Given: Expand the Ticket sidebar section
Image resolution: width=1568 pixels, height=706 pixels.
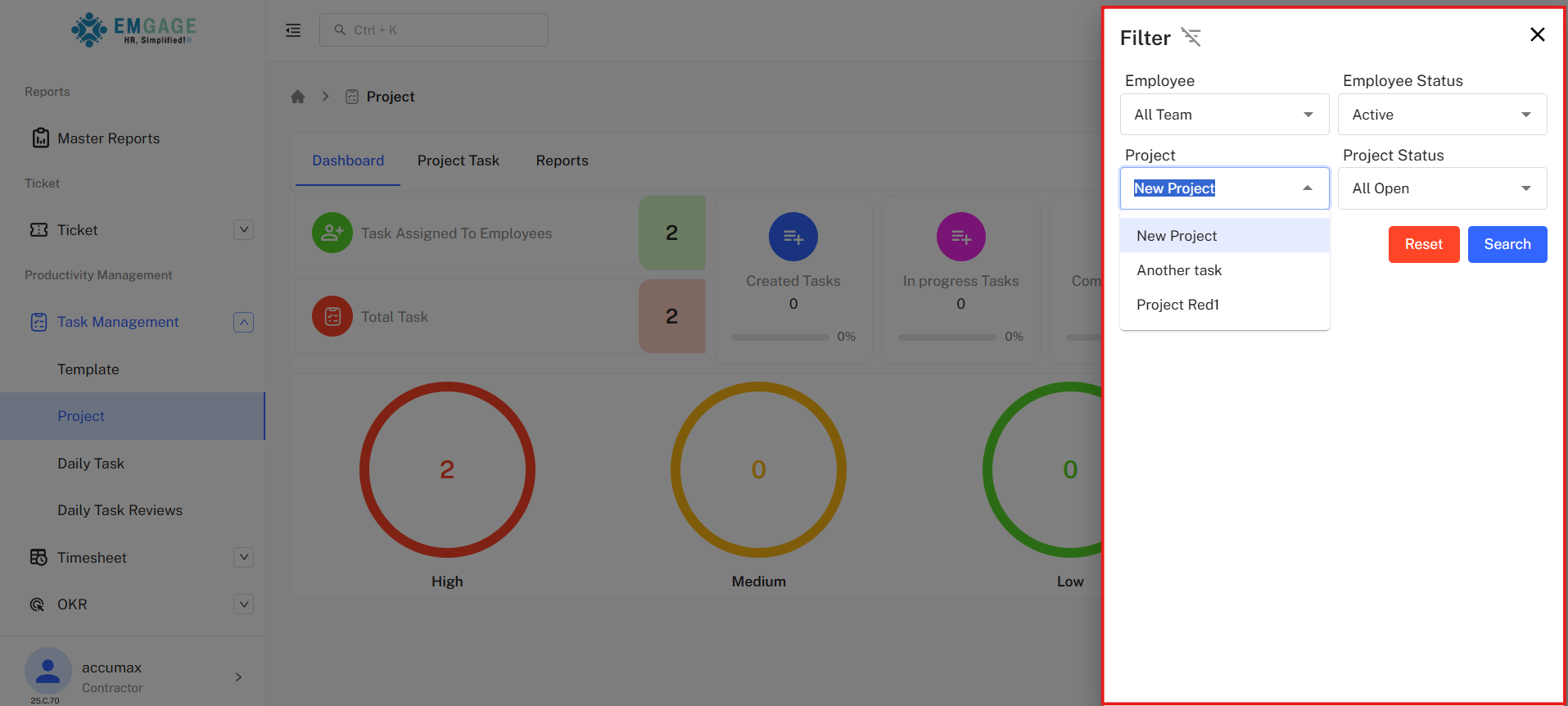Looking at the screenshot, I should [243, 230].
